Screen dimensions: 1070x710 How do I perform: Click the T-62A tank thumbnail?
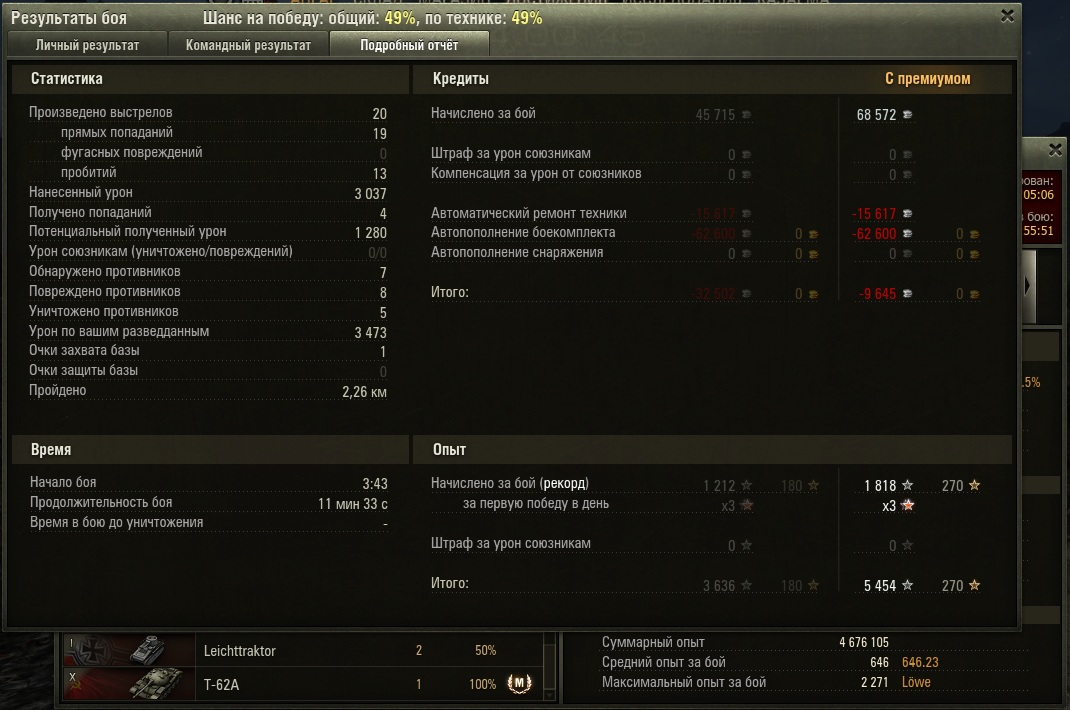(131, 684)
